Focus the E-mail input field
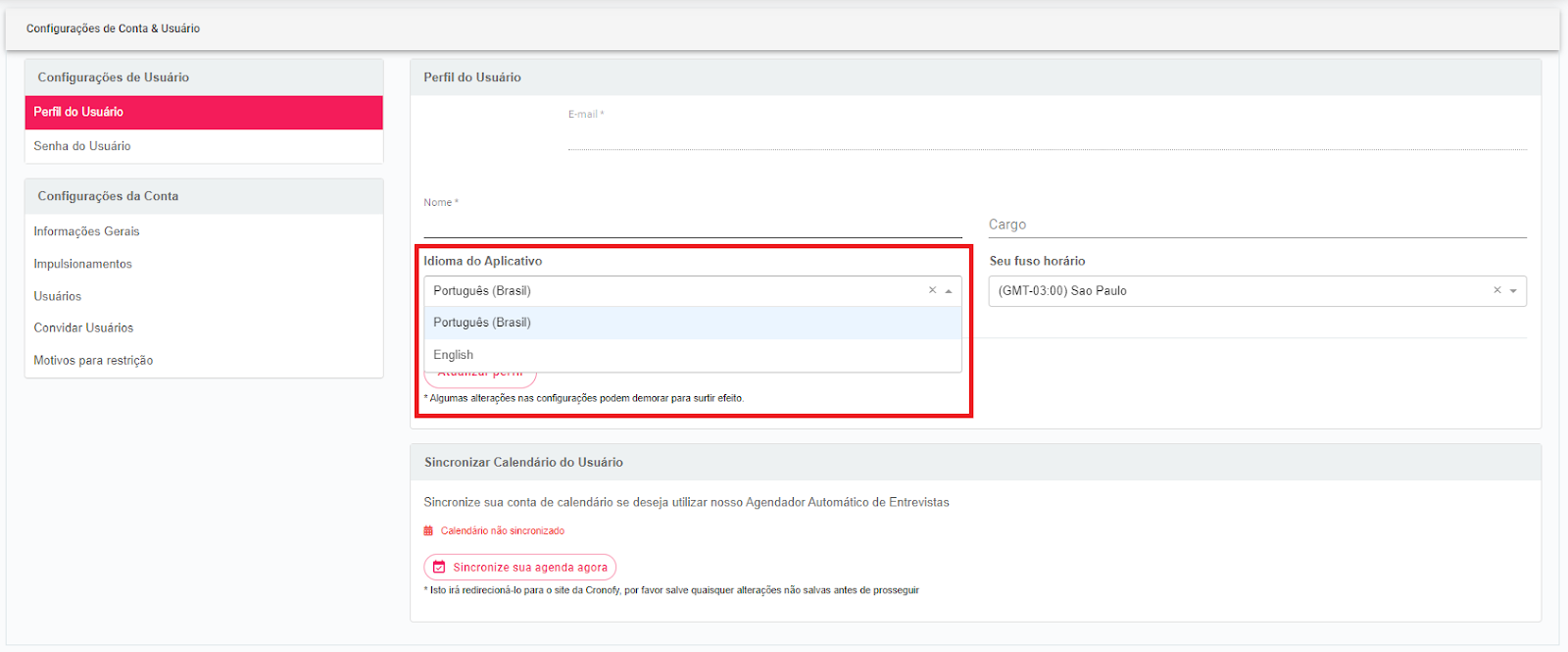1568x652 pixels. point(1047,136)
